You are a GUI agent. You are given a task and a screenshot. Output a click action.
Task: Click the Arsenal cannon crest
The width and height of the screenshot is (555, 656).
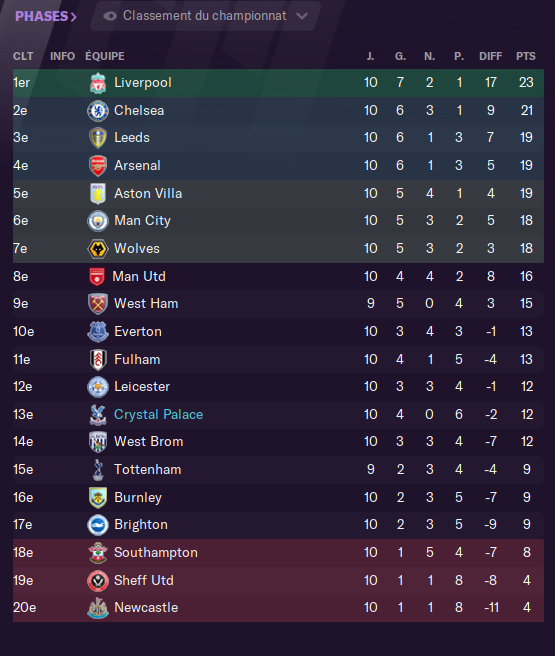[x=98, y=166]
